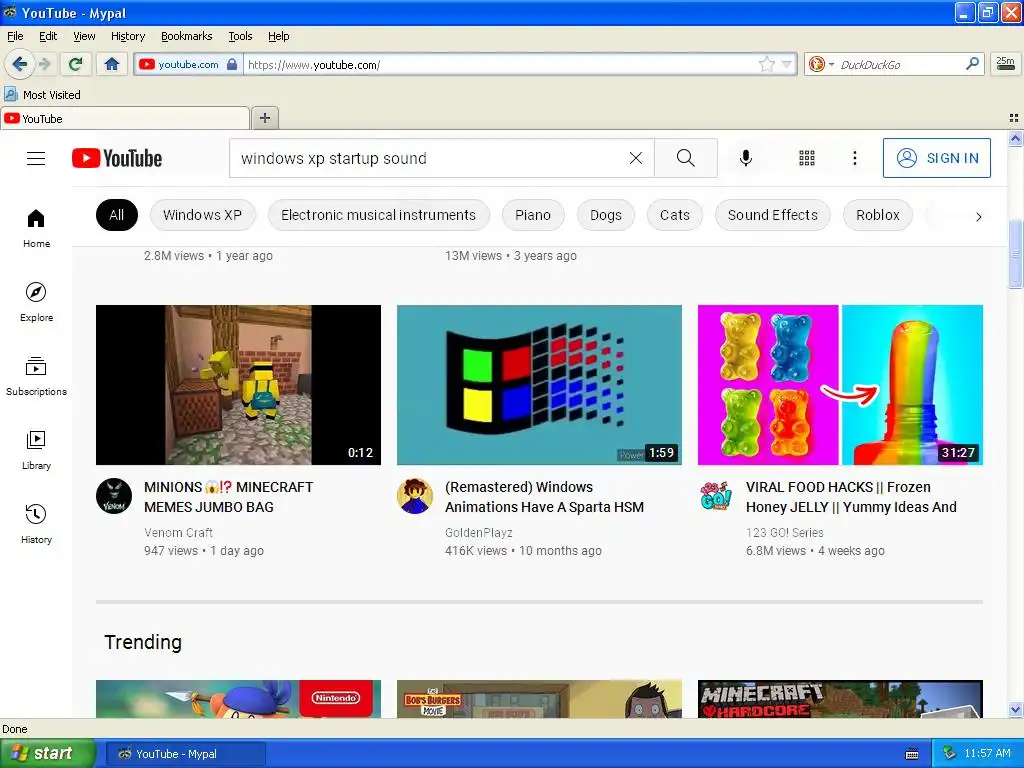Open the DuckDuckGo search engine selector
The height and width of the screenshot is (768, 1024).
pyautogui.click(x=821, y=64)
